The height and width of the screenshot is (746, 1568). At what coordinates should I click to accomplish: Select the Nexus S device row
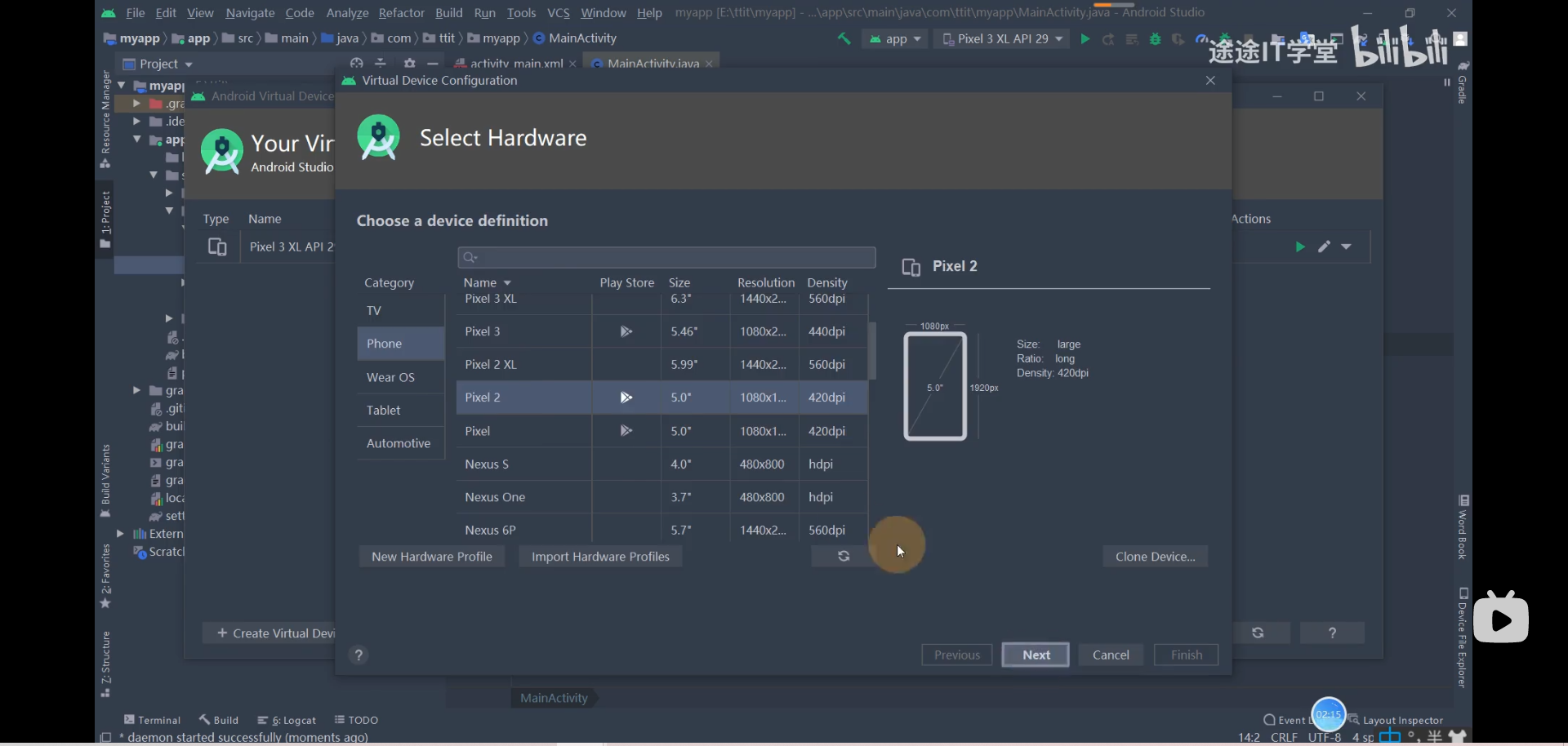coord(661,464)
